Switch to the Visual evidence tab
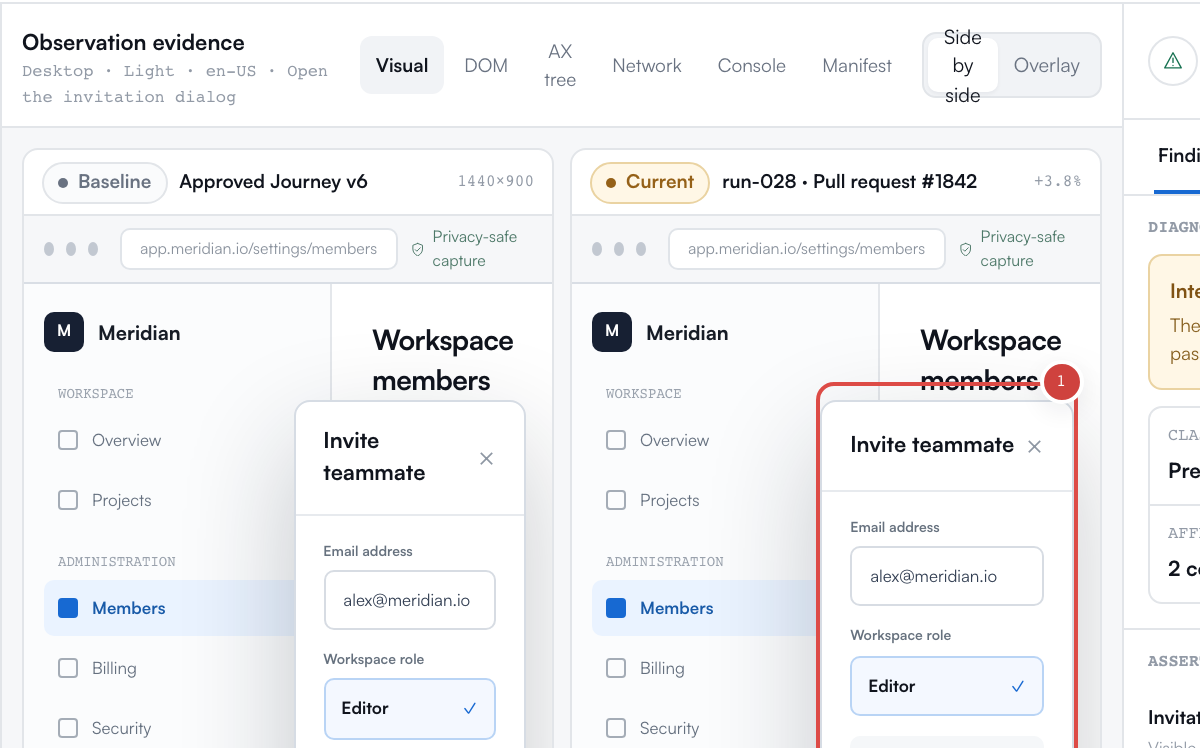 coord(402,66)
